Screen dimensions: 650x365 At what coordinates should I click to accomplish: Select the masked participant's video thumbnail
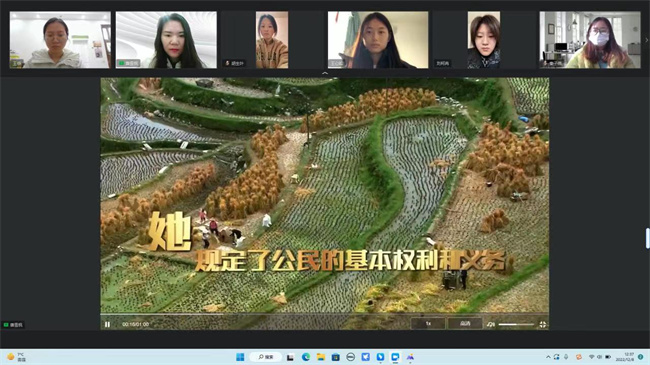(x=590, y=40)
